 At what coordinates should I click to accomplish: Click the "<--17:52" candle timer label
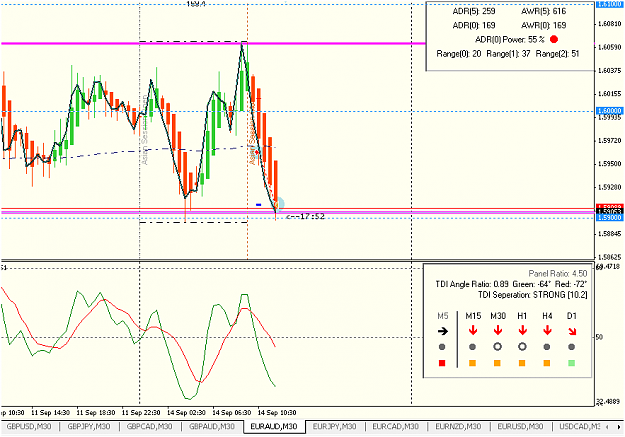[x=305, y=217]
